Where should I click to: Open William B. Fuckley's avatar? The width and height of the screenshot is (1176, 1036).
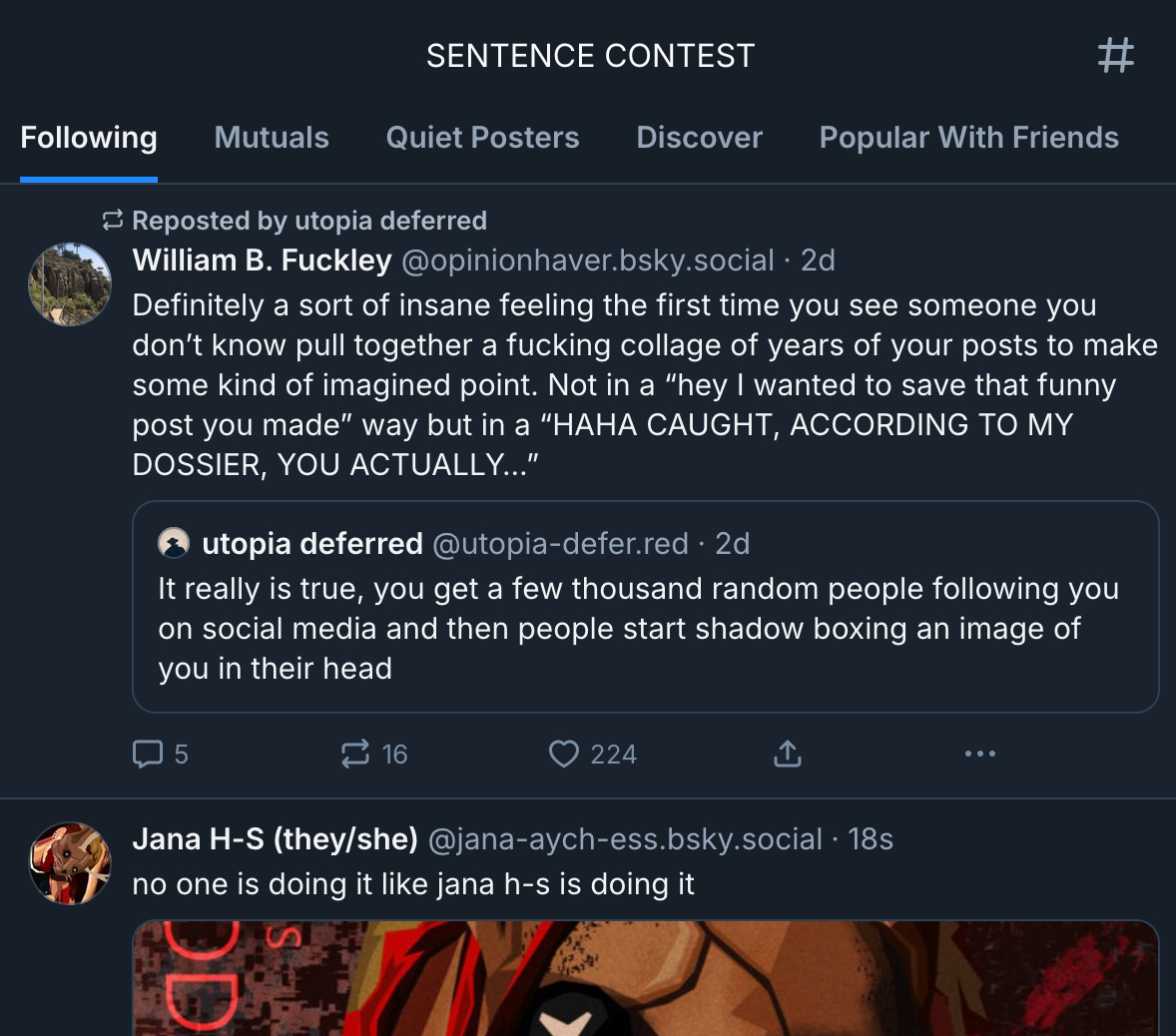(70, 284)
